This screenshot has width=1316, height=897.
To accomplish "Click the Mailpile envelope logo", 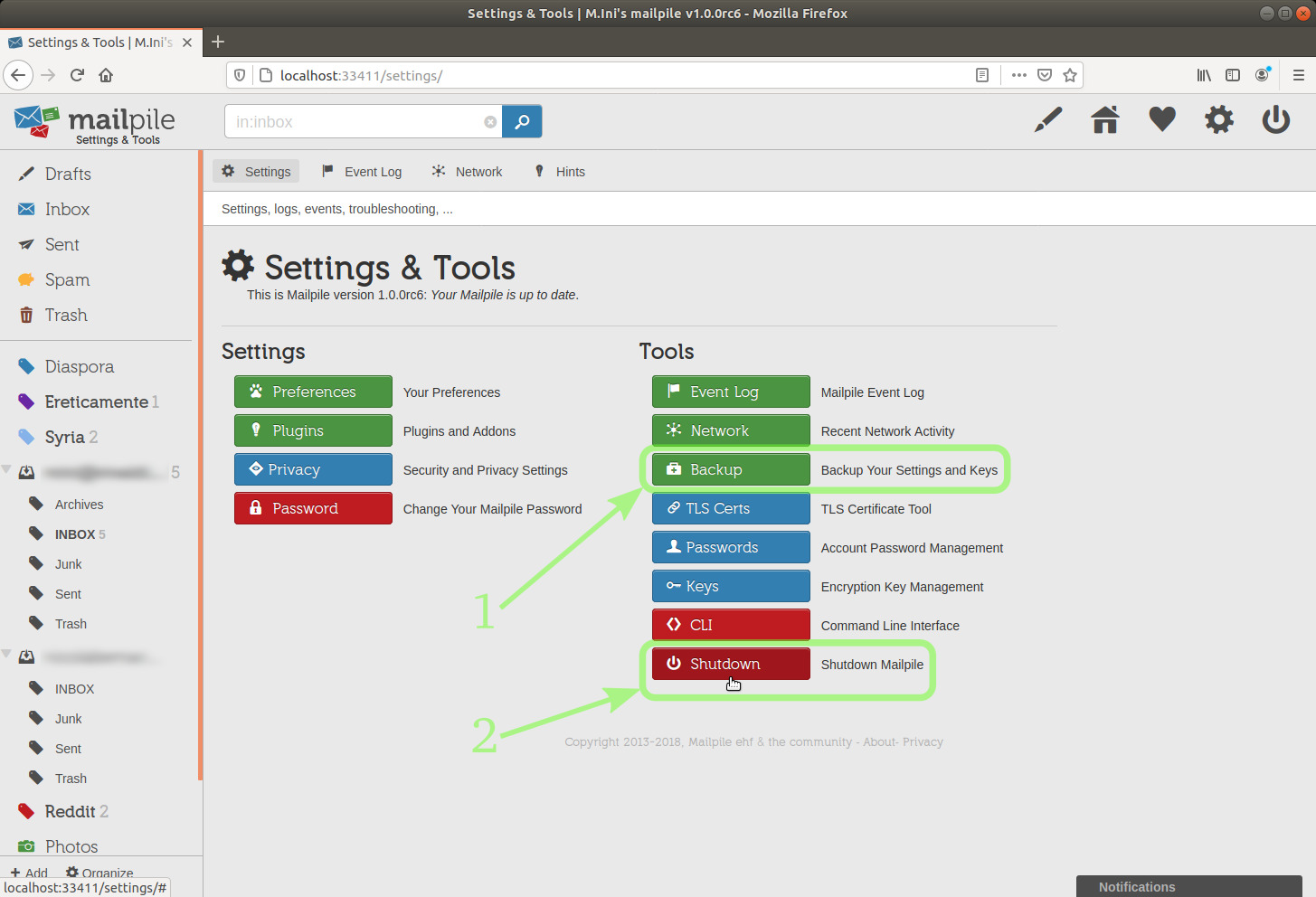I will [36, 121].
